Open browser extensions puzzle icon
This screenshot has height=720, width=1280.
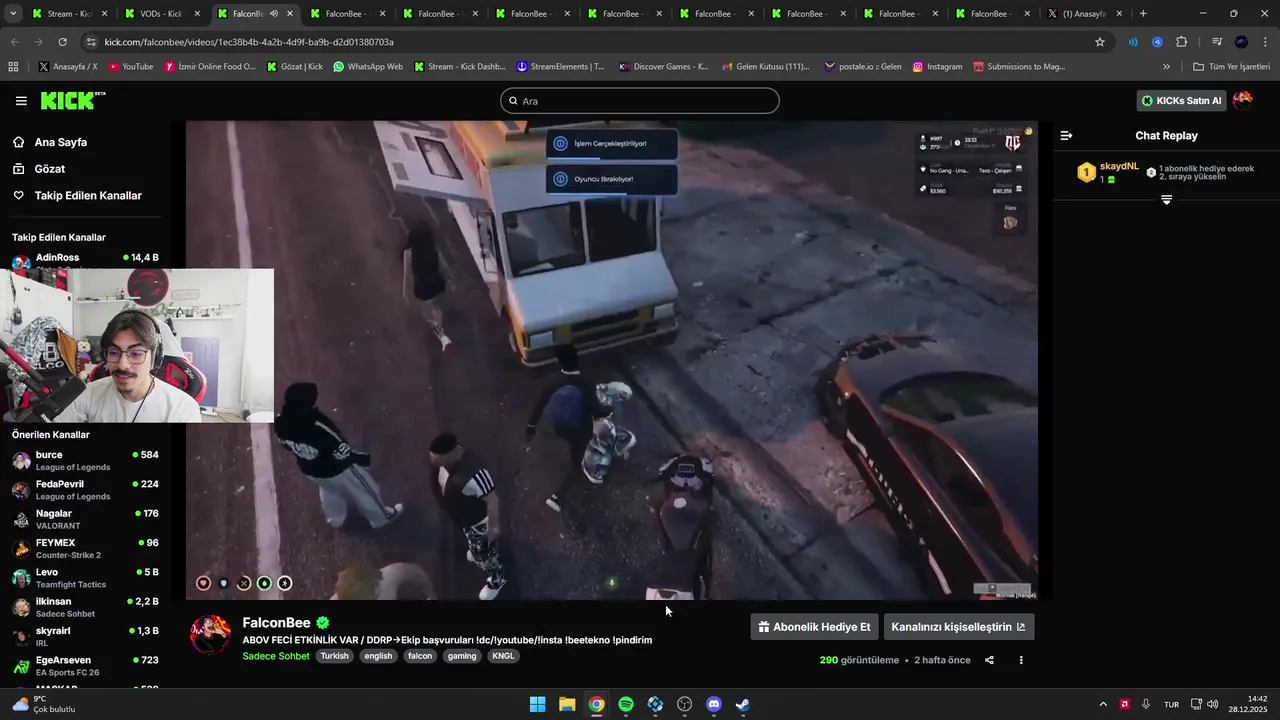pos(1182,42)
